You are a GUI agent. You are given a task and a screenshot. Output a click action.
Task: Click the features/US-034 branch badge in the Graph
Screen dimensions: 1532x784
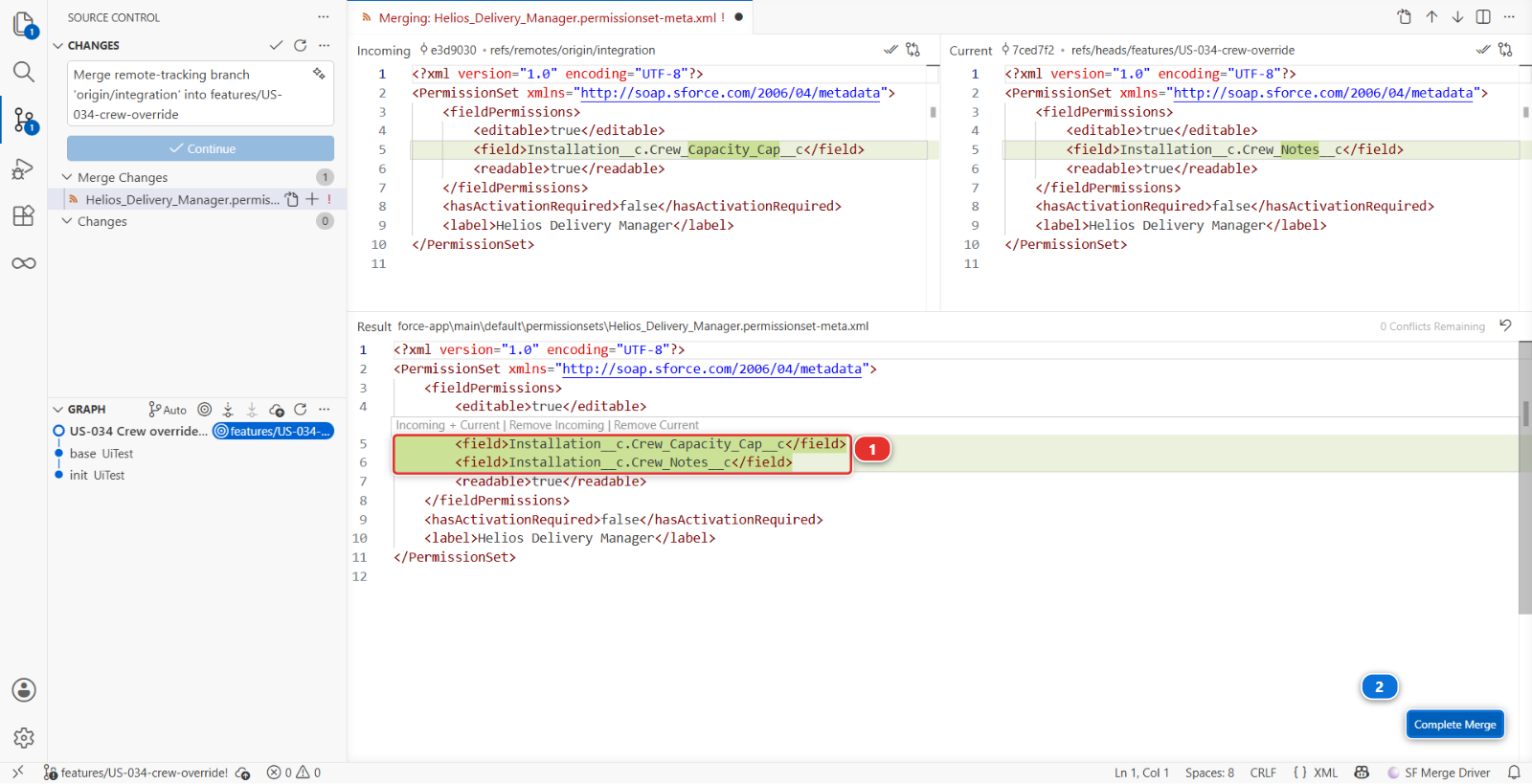tap(273, 432)
